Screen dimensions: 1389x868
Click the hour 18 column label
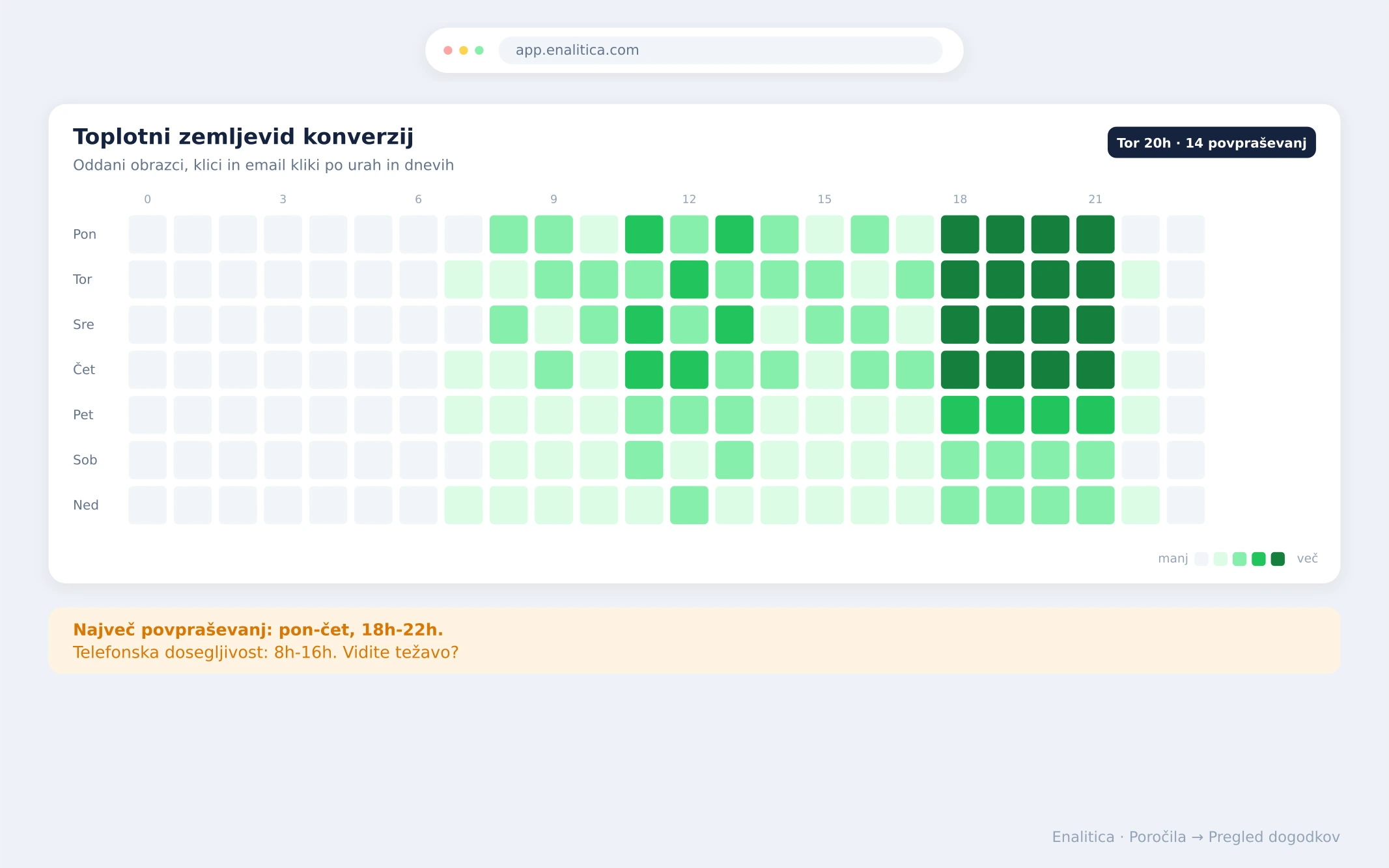click(960, 199)
